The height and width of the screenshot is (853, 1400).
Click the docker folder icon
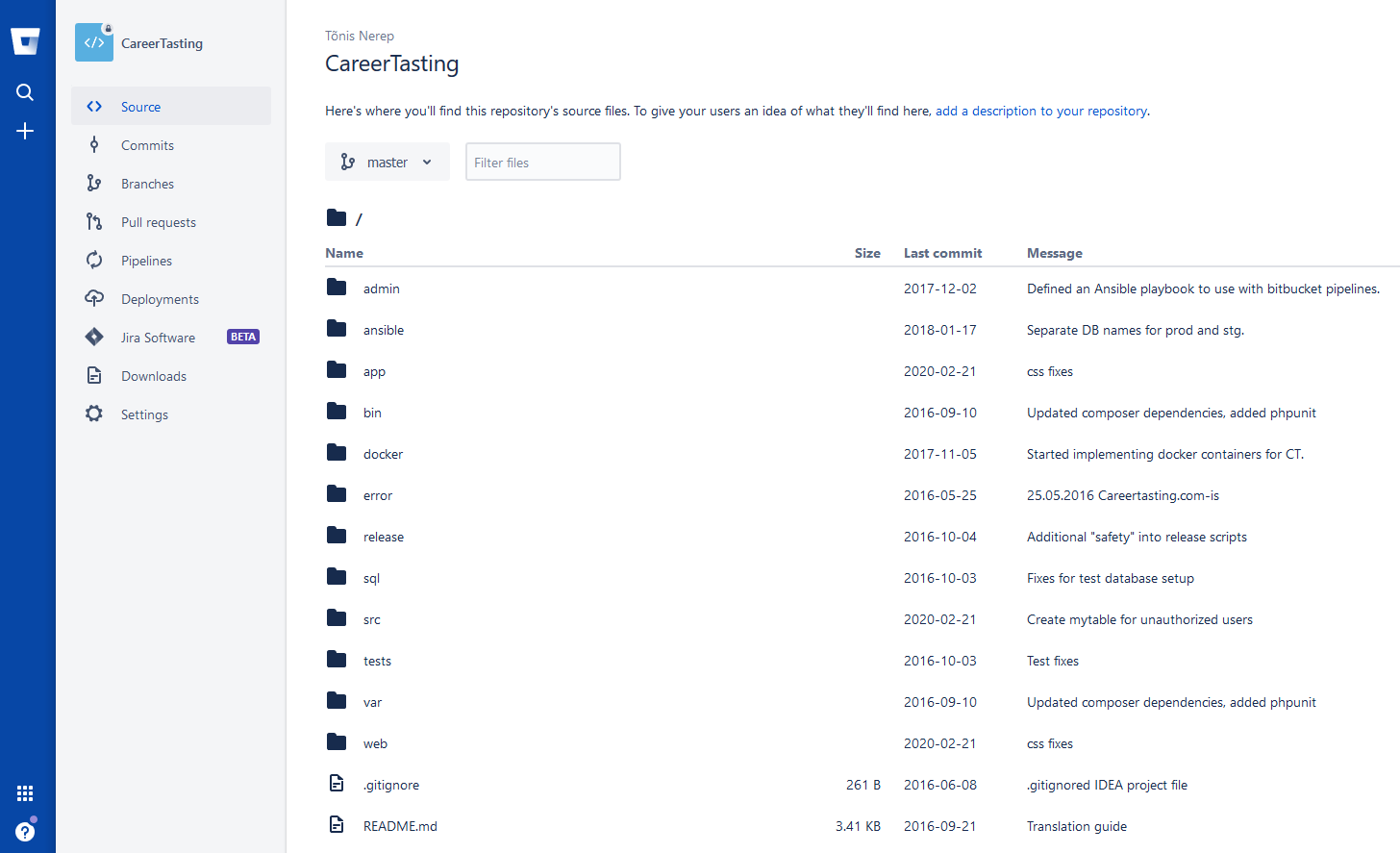coord(337,452)
